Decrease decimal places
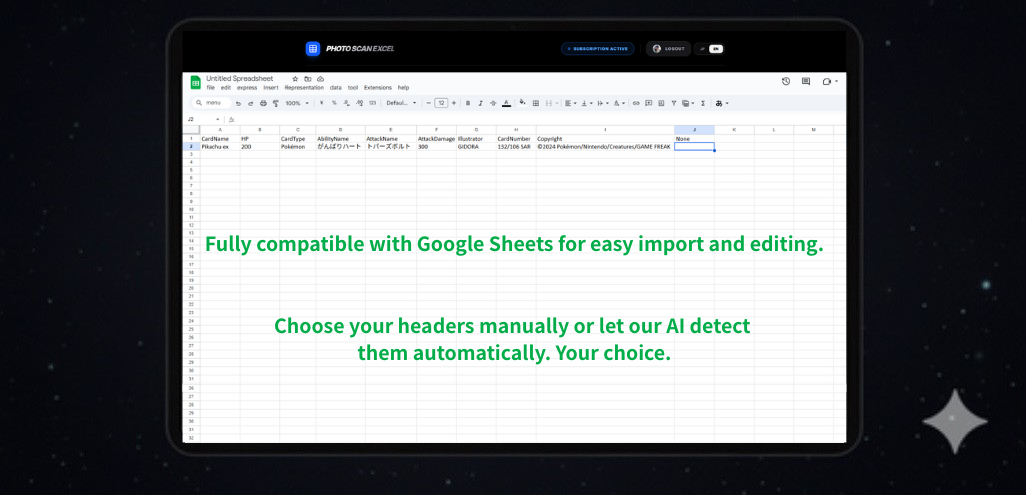This screenshot has width=1026, height=495. [x=347, y=103]
